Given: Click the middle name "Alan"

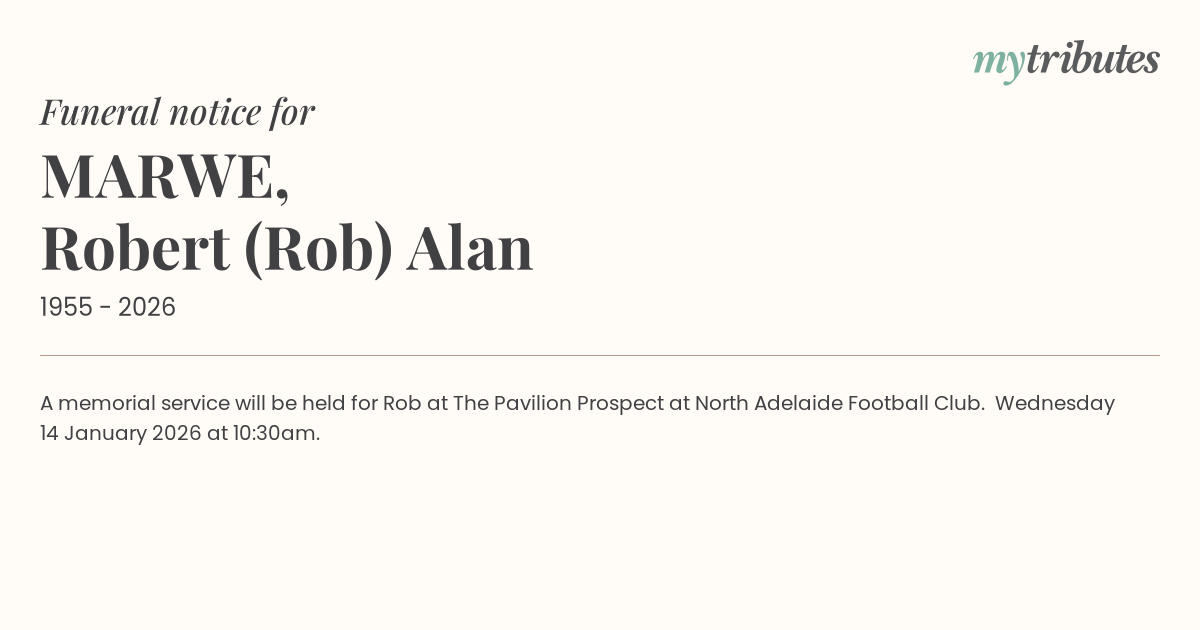Looking at the screenshot, I should click(x=469, y=248).
